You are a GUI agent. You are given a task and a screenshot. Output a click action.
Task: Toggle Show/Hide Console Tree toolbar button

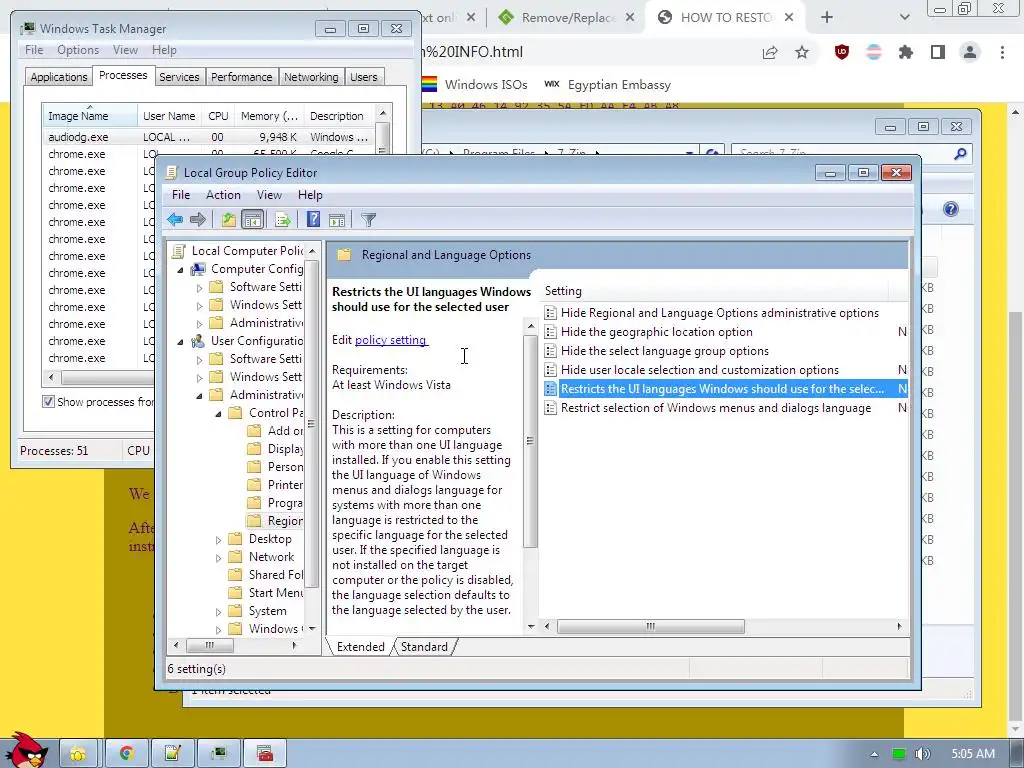point(252,219)
